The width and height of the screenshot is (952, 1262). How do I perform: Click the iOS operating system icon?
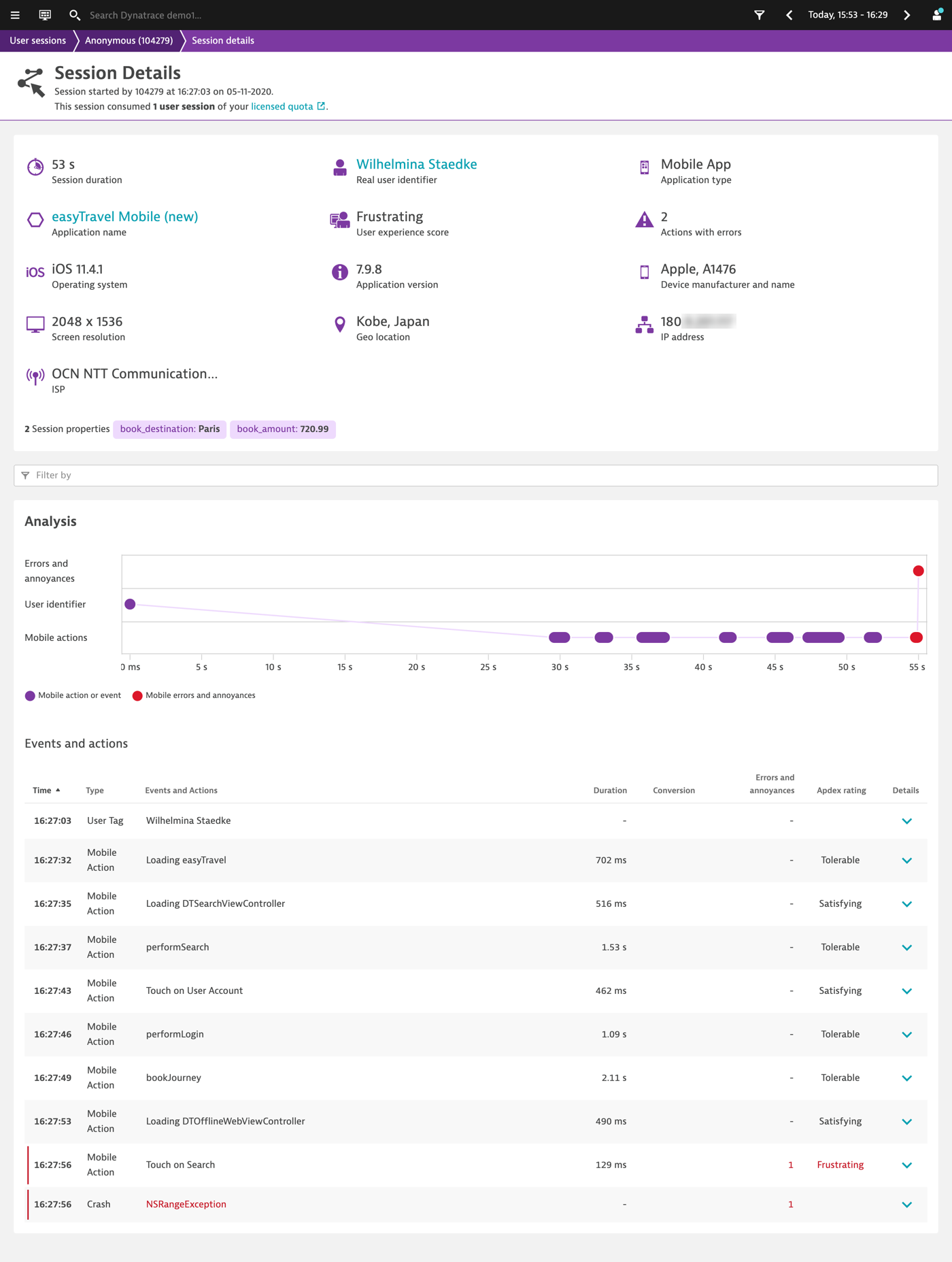click(35, 272)
